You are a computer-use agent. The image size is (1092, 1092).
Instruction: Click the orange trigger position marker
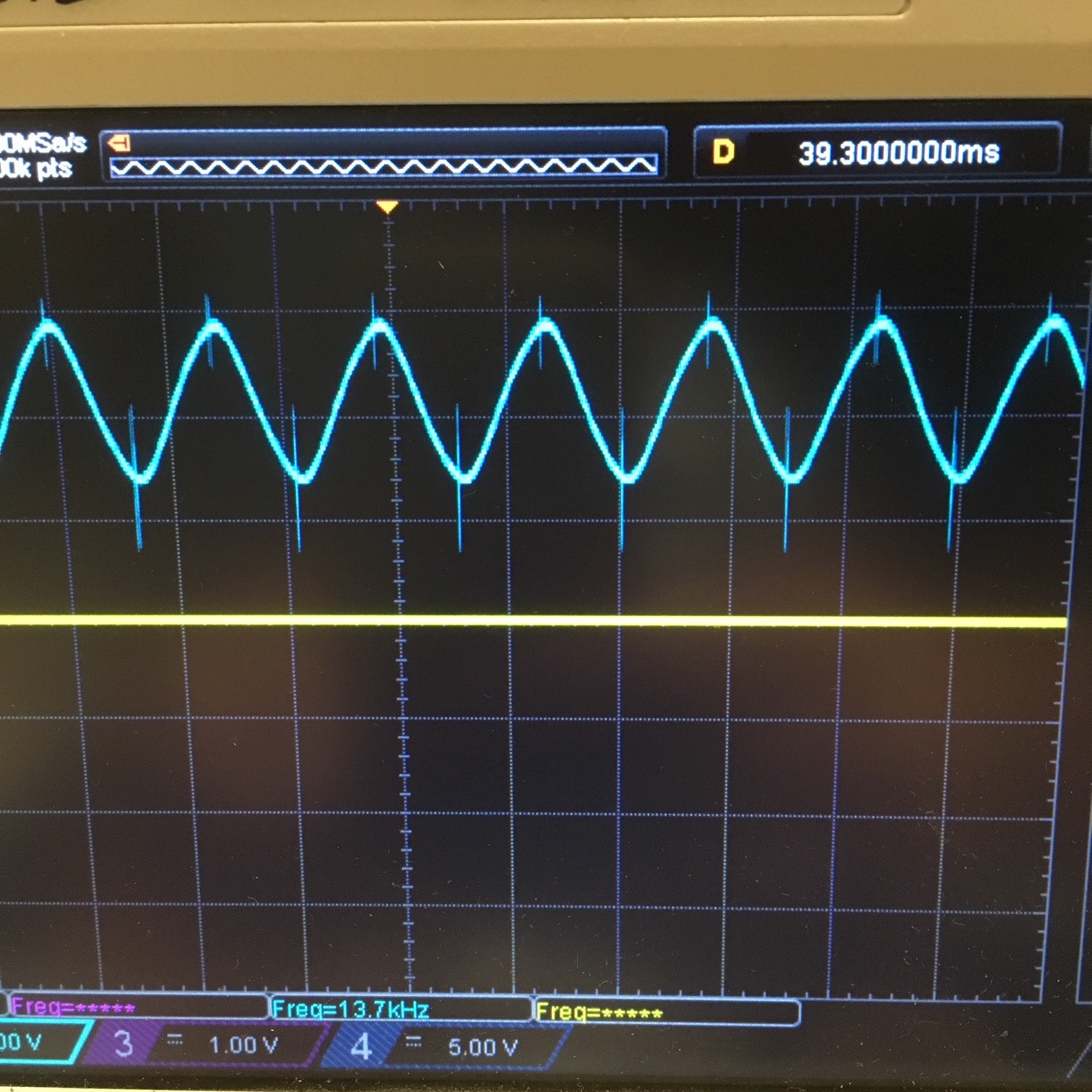click(x=387, y=208)
